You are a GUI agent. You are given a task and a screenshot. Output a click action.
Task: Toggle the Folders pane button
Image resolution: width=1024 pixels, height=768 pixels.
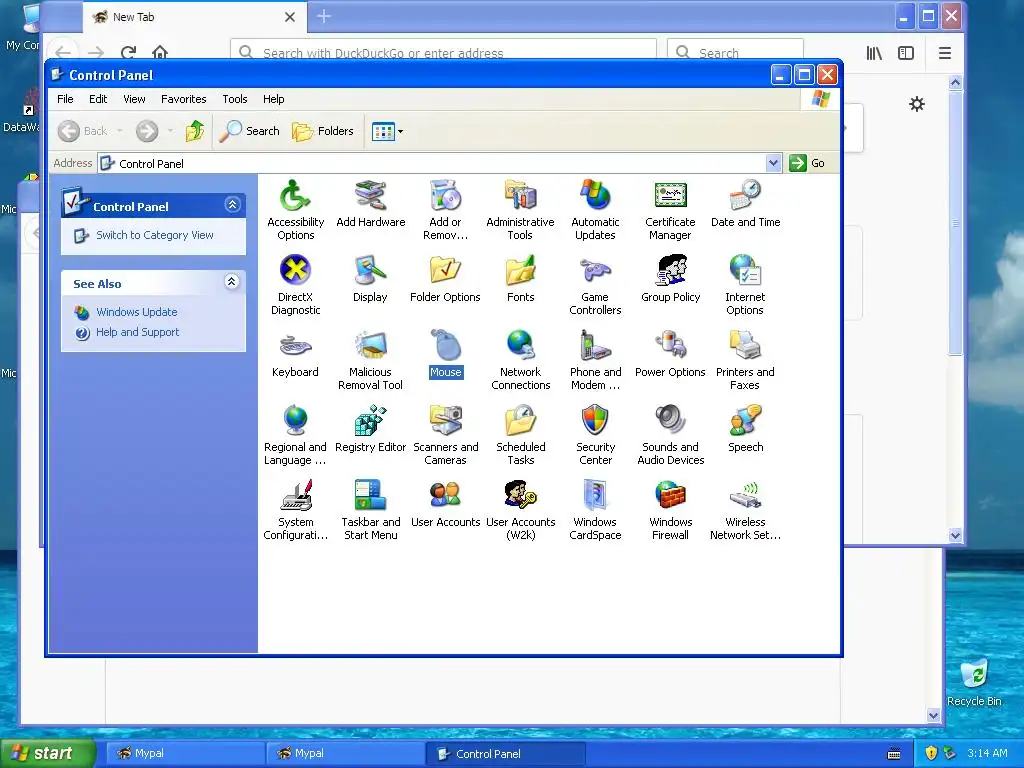coord(323,131)
